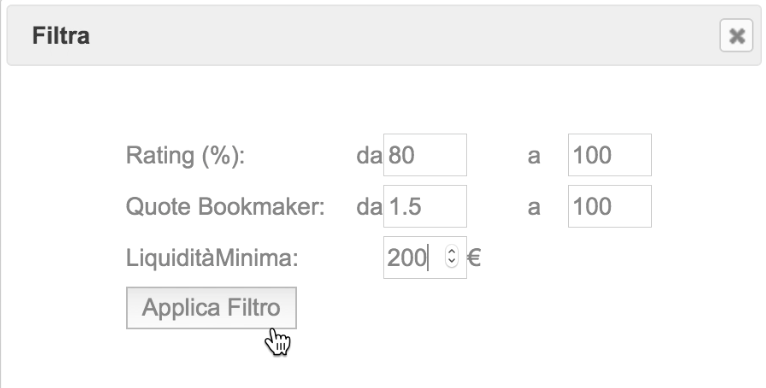766x388 pixels.
Task: Click the Rating maximum field showing 100
Action: pyautogui.click(x=610, y=154)
